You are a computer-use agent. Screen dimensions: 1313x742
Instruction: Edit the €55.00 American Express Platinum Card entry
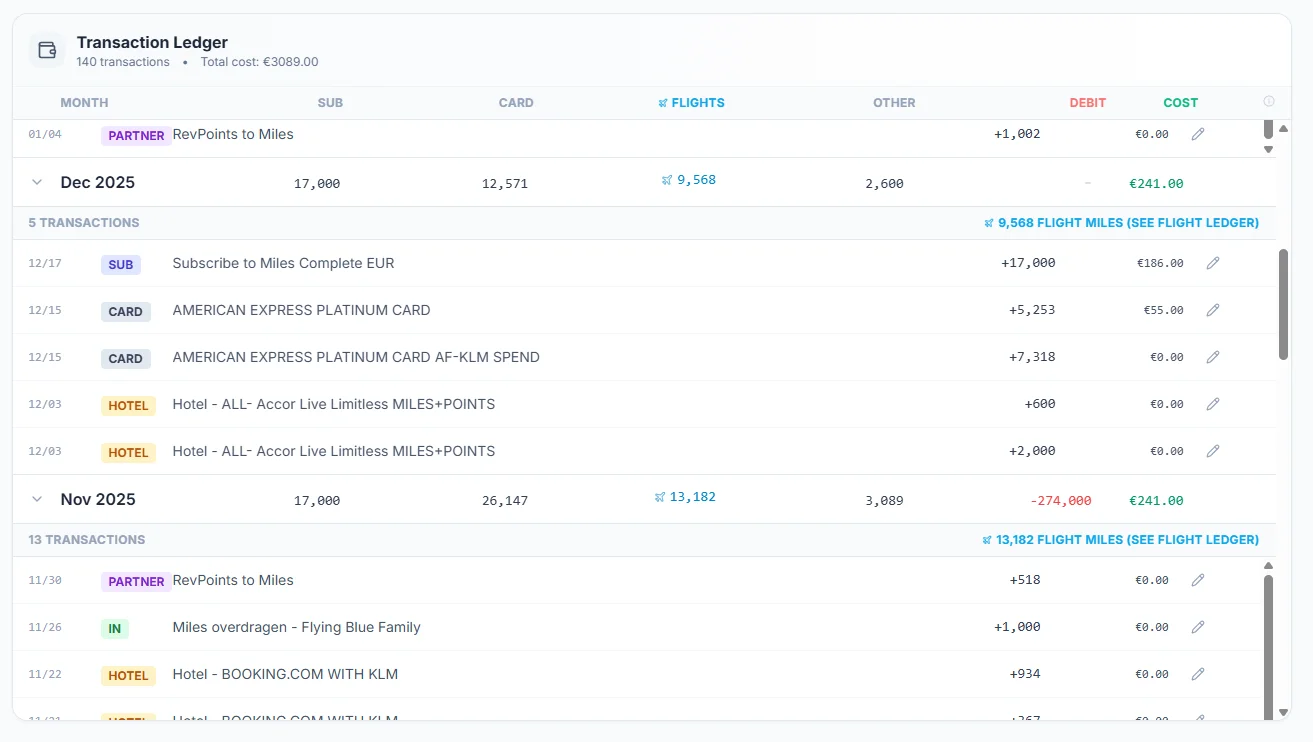[1213, 310]
